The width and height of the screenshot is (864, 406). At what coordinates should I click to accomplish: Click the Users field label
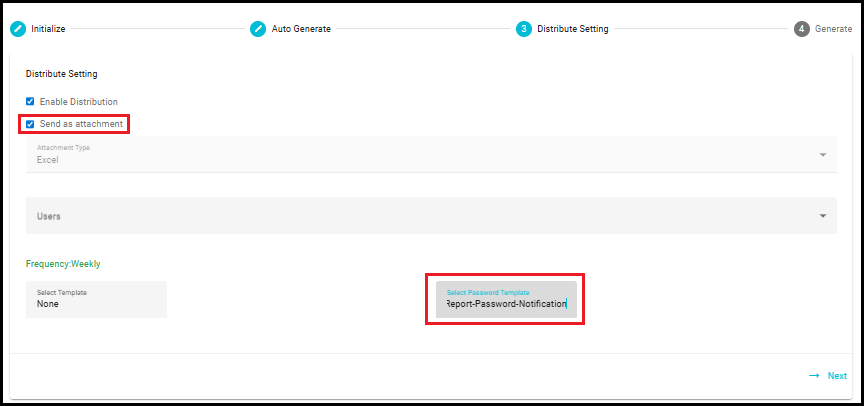(x=48, y=216)
